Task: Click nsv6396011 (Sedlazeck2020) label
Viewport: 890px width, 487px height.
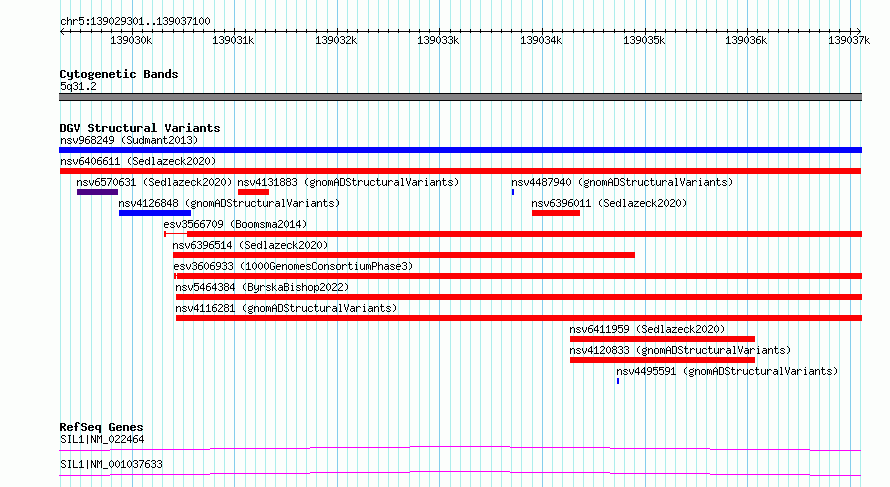Action: [609, 203]
